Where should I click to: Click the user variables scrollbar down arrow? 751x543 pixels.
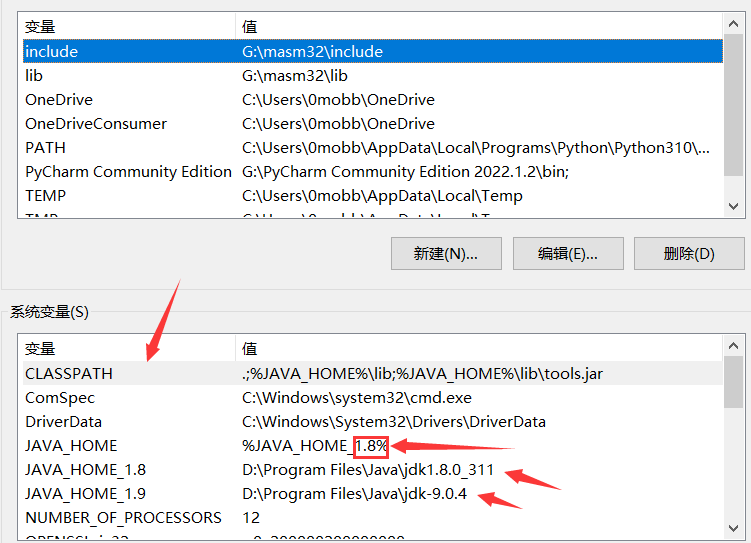pos(733,205)
